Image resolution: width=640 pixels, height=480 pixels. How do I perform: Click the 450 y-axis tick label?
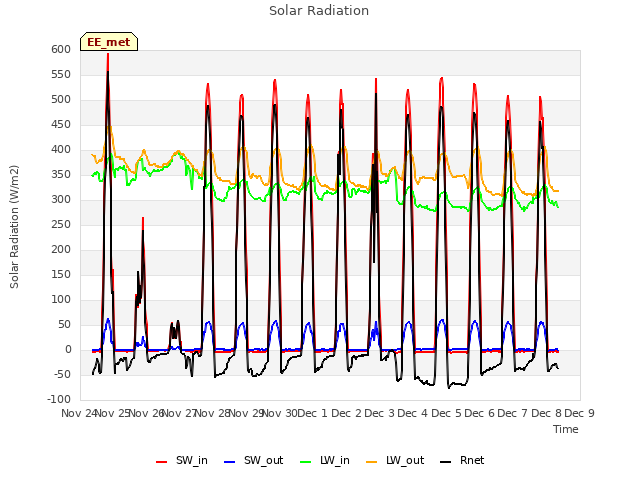tap(61, 124)
